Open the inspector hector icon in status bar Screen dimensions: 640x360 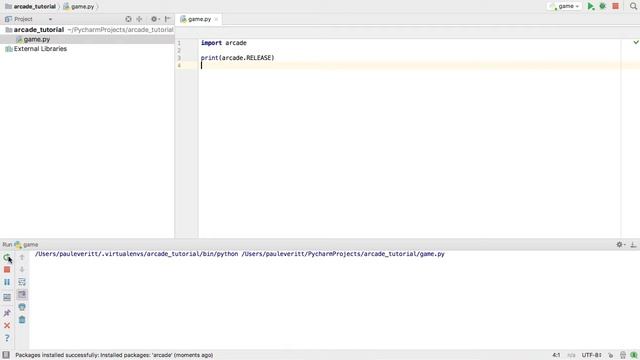[x=623, y=355]
